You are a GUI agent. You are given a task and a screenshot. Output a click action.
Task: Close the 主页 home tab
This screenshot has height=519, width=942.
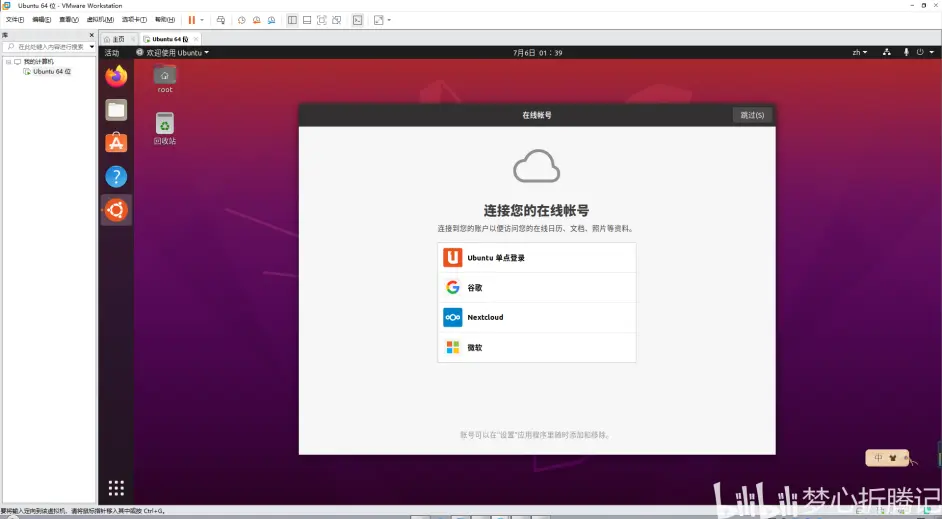(x=133, y=39)
